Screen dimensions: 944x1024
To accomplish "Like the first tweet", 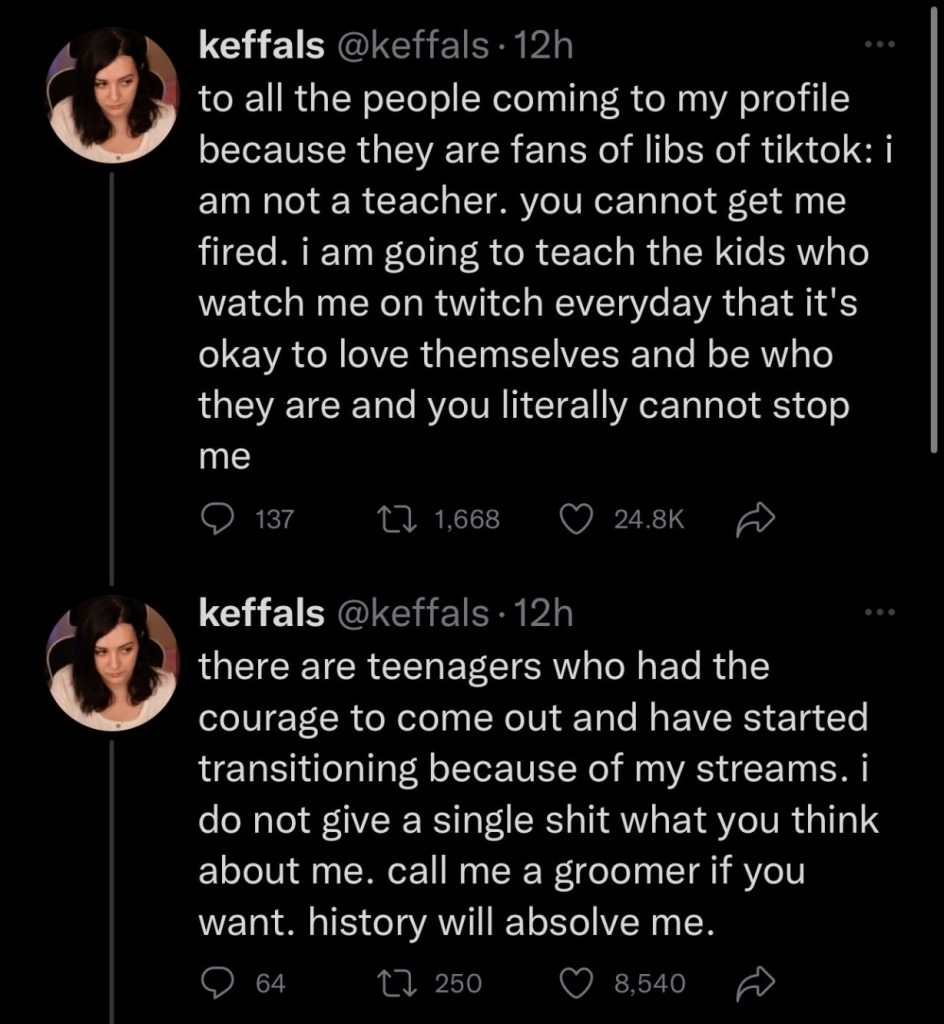I will click(575, 518).
